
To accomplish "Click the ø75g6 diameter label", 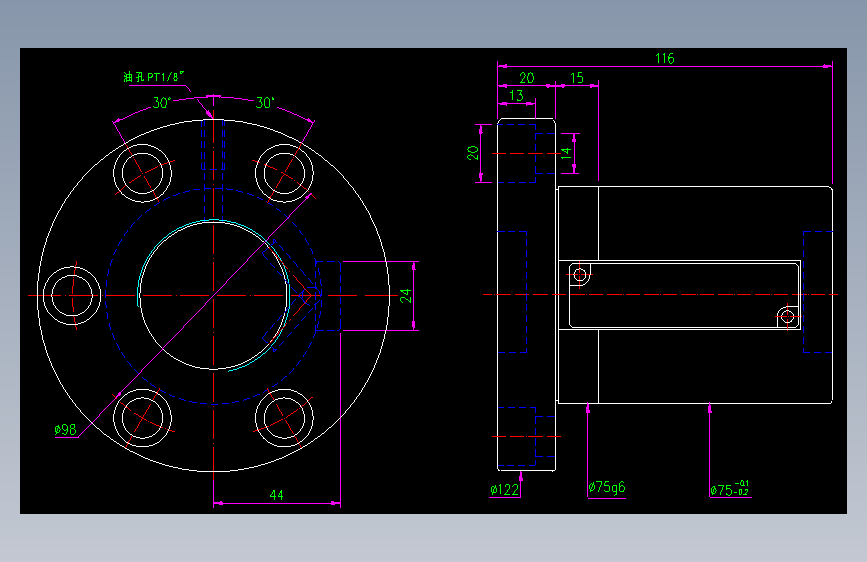I will [x=607, y=487].
